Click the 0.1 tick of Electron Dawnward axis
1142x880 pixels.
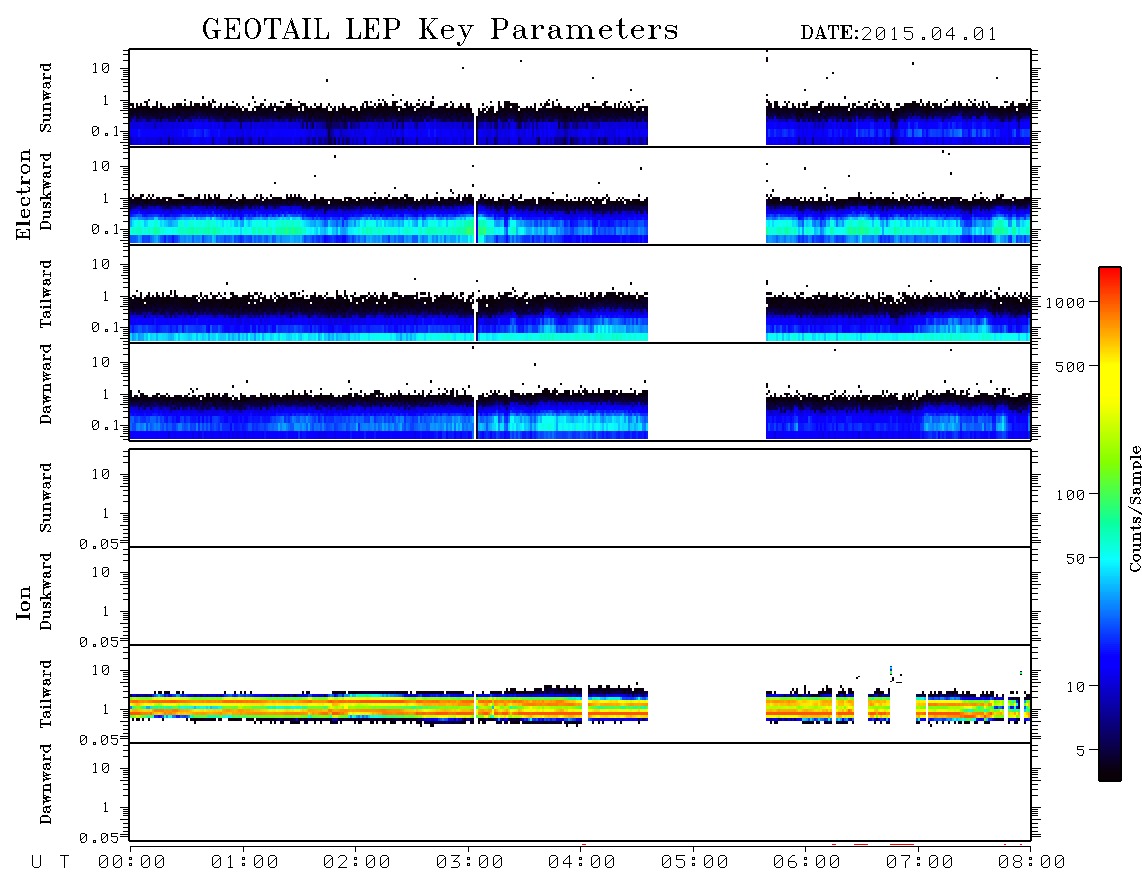tap(106, 425)
